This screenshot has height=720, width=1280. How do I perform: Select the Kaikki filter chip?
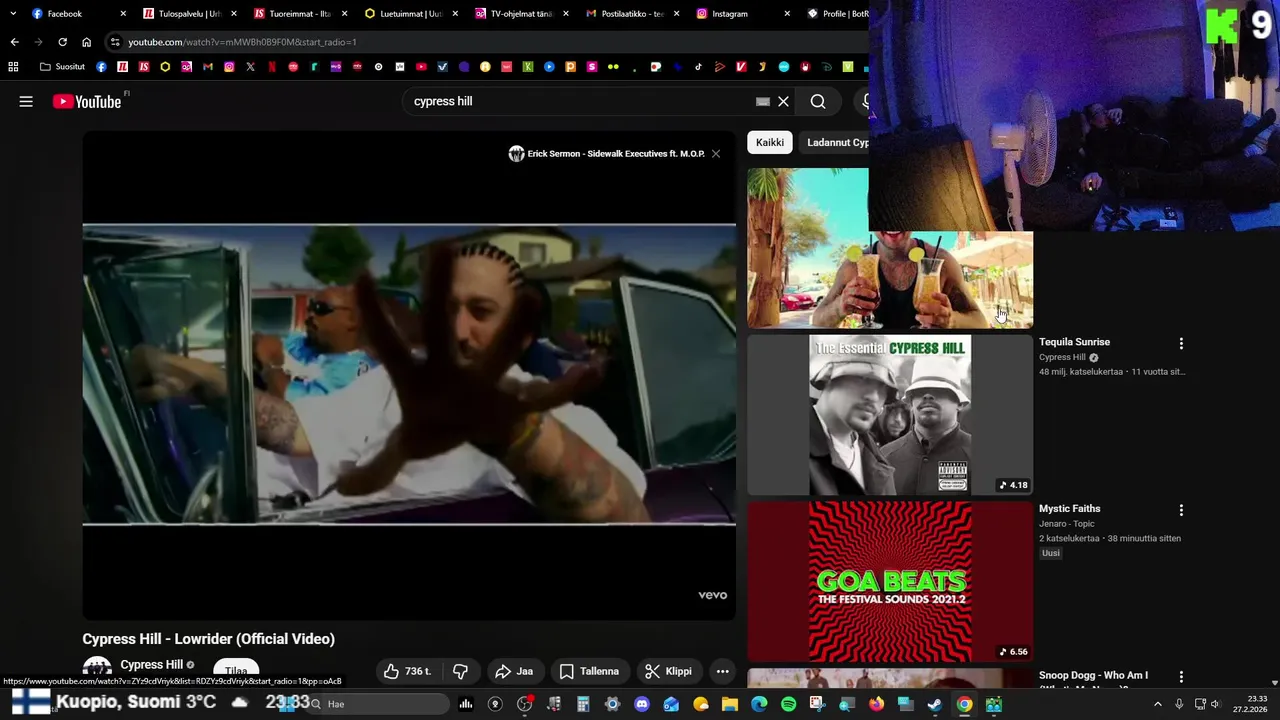(770, 142)
